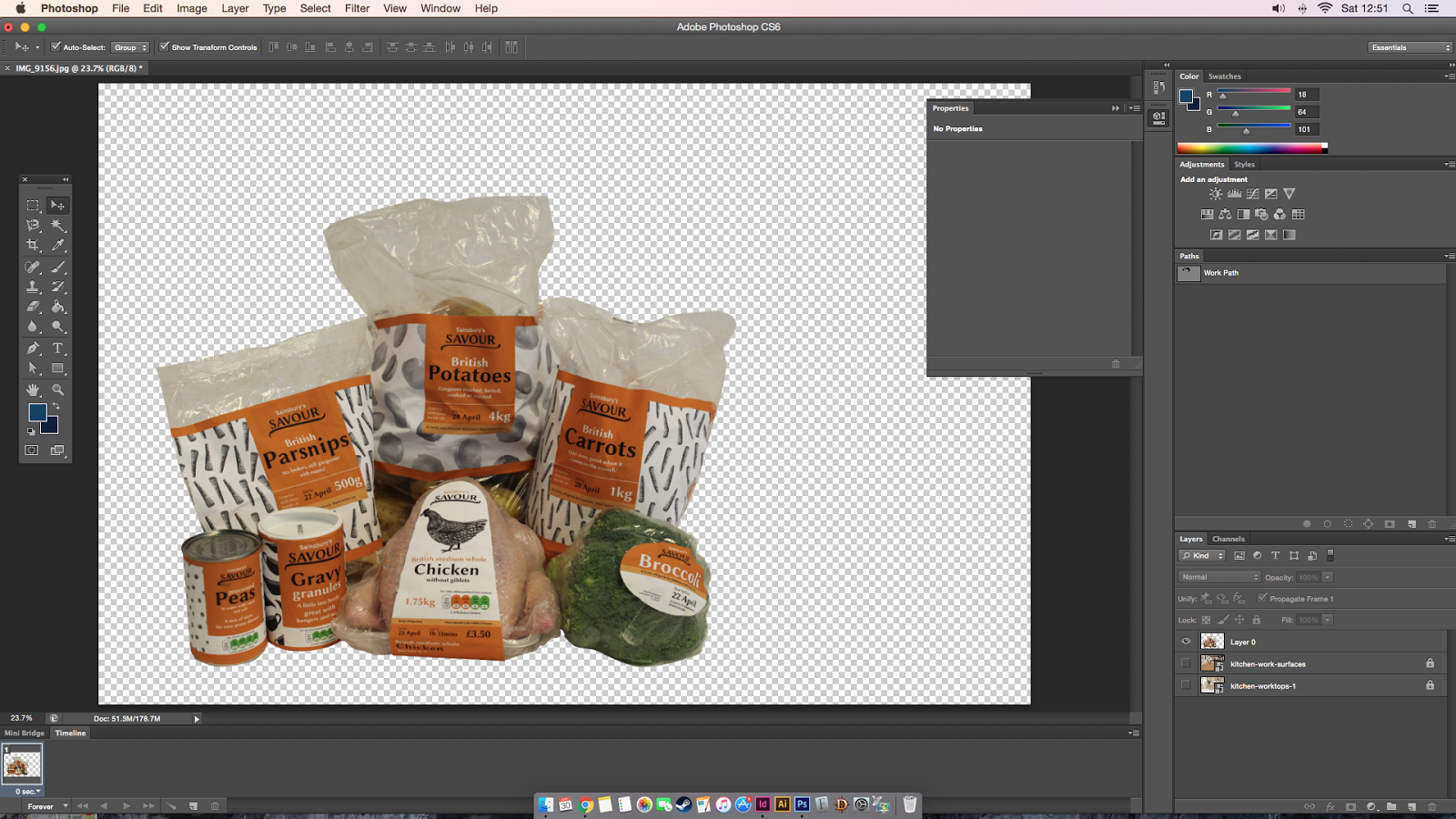Collapse Properties panel with double arrows
Screen dimensions: 1456x819
(1116, 108)
